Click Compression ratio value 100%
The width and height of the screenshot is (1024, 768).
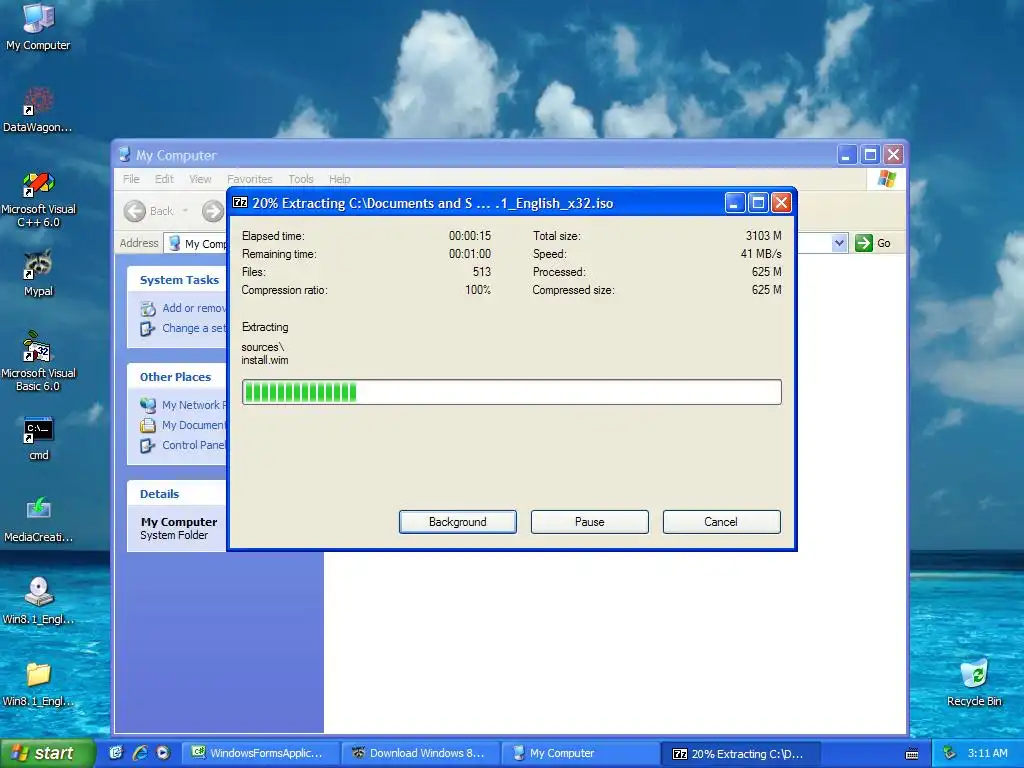point(477,290)
